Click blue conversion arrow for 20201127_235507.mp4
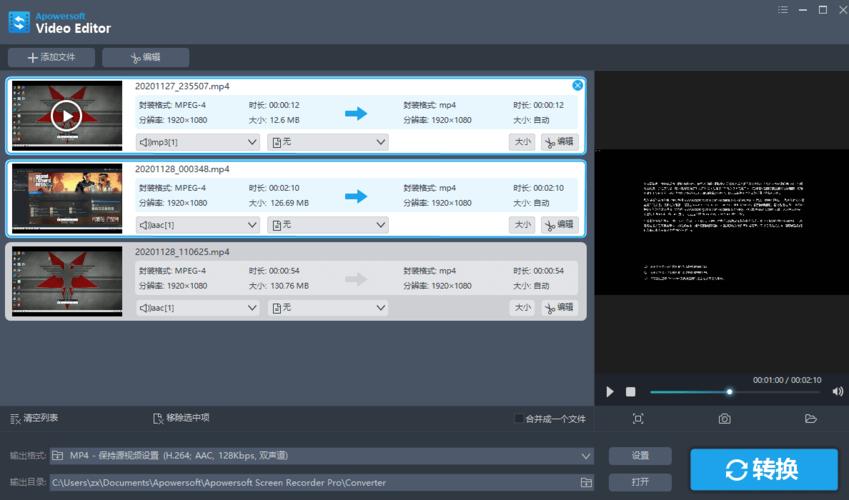Image resolution: width=849 pixels, height=500 pixels. tap(356, 113)
